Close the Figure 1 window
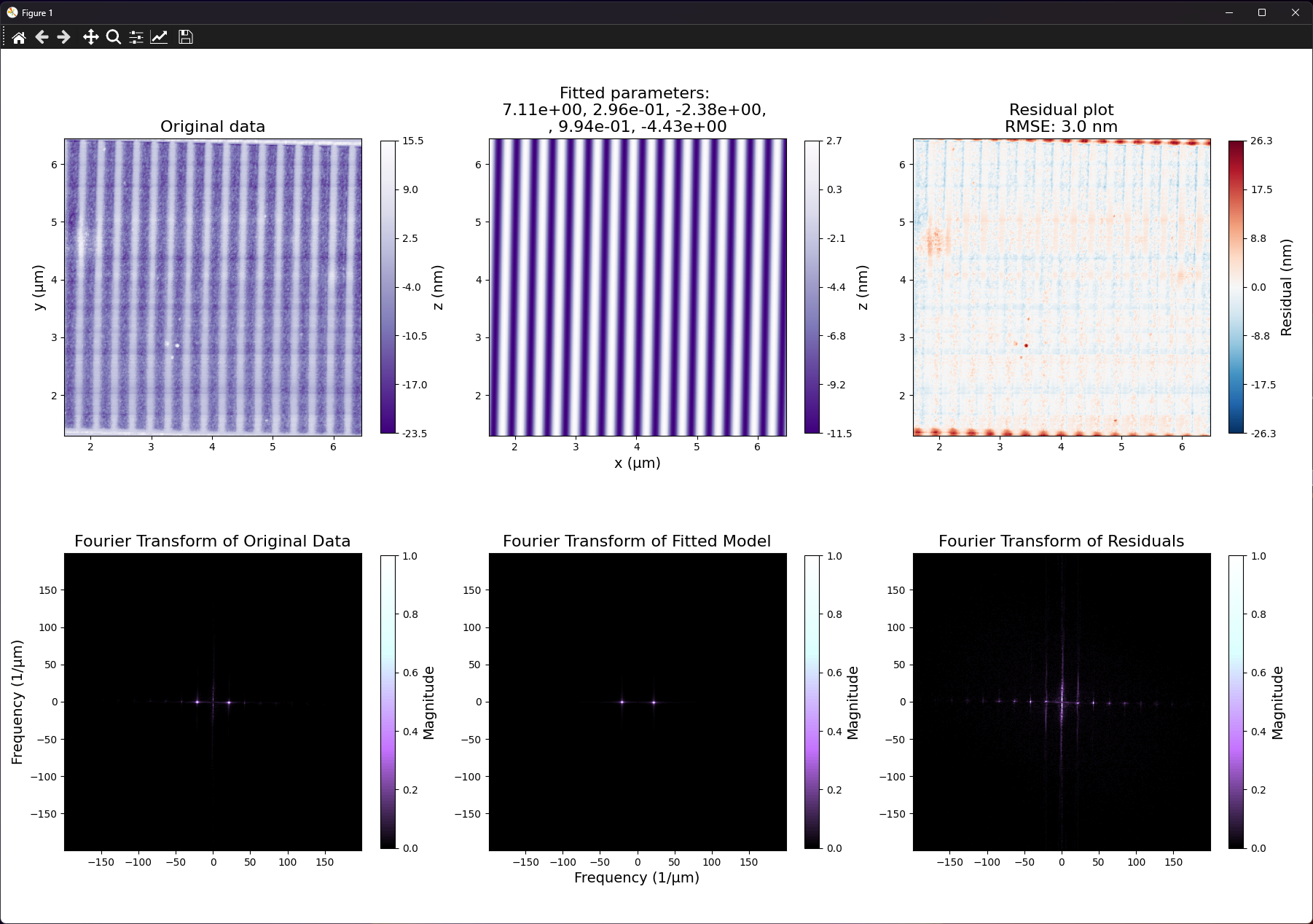Image resolution: width=1313 pixels, height=924 pixels. (x=1296, y=12)
